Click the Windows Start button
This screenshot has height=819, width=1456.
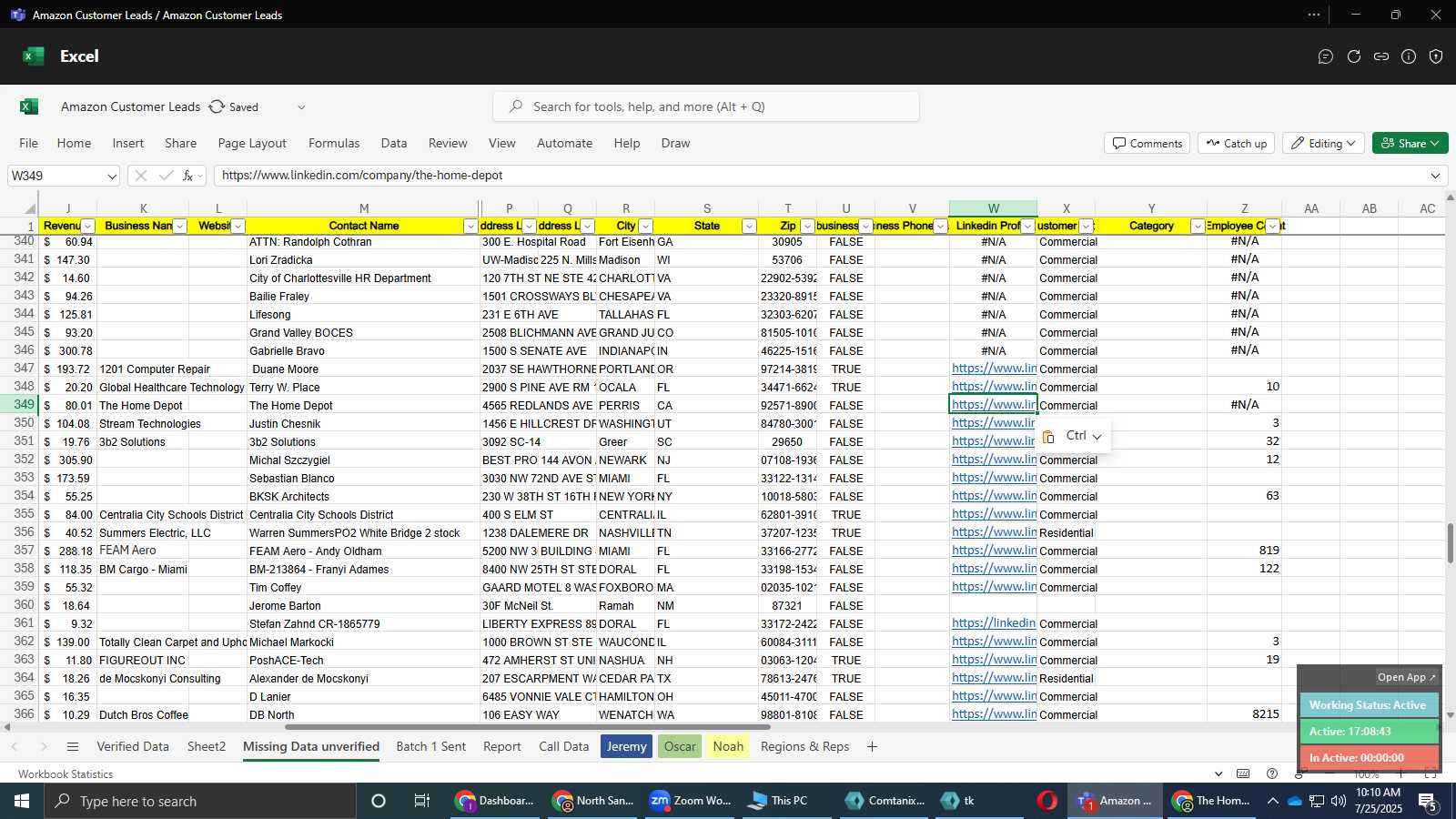point(22,801)
